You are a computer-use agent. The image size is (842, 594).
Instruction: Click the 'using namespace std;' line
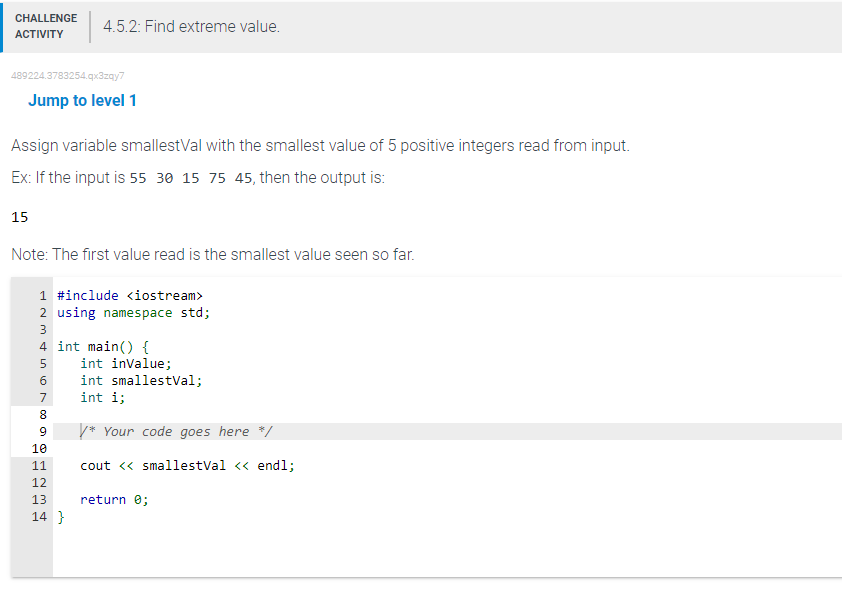(x=133, y=313)
